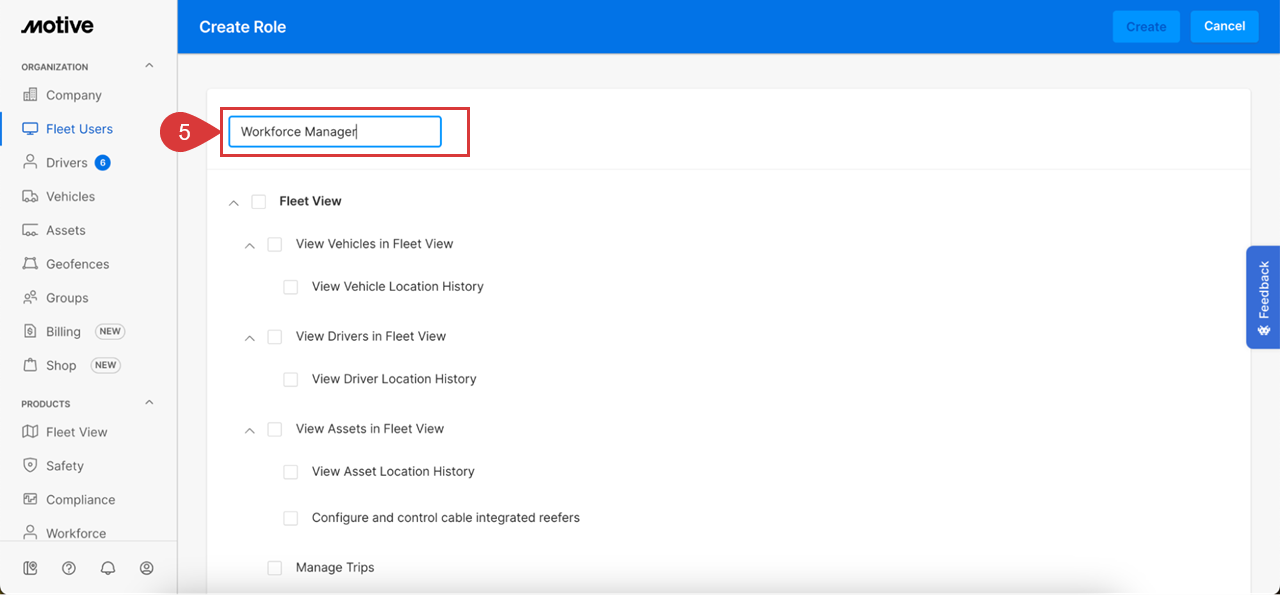Click the Shop bag icon
Viewport: 1280px width, 595px height.
(30, 365)
